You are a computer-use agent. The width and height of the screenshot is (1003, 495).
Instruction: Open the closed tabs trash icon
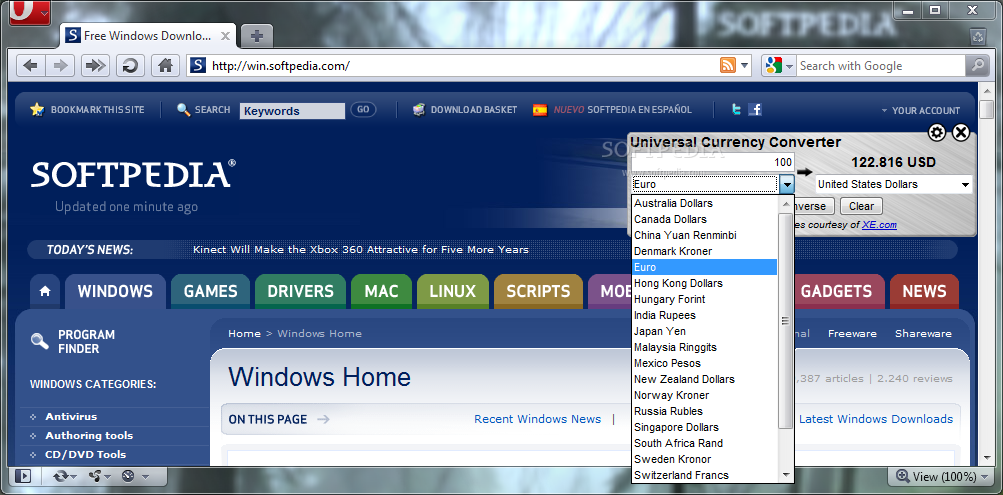tap(978, 36)
